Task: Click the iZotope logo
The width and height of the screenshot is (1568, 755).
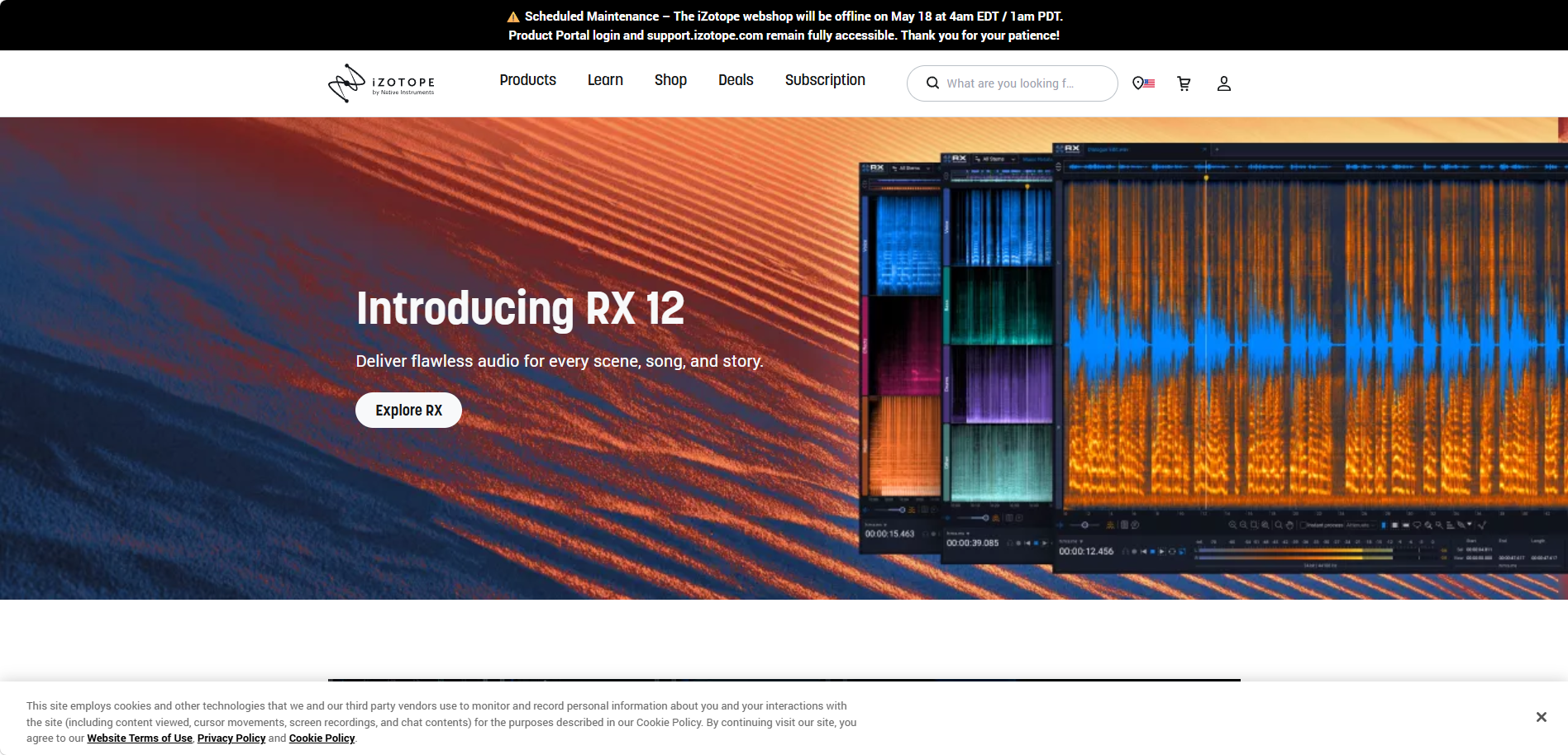Action: click(x=381, y=83)
